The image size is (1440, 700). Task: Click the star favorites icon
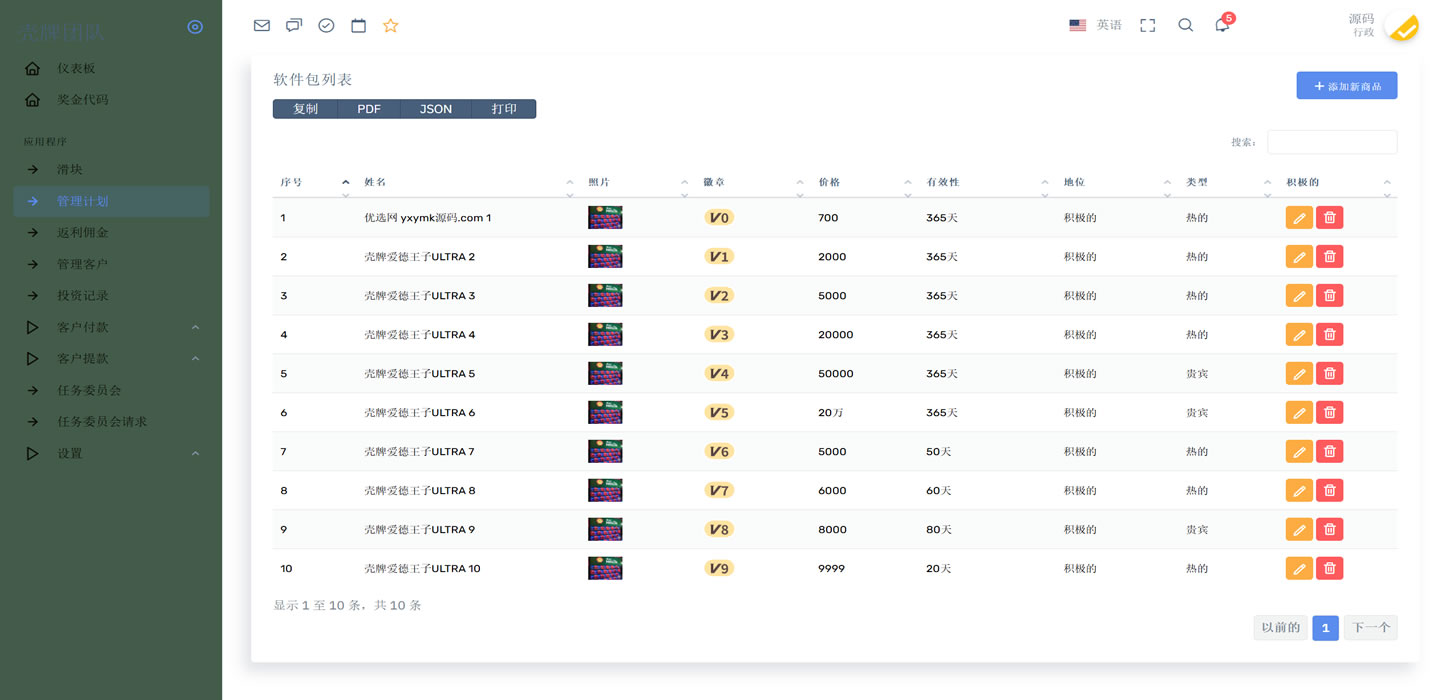click(x=391, y=26)
